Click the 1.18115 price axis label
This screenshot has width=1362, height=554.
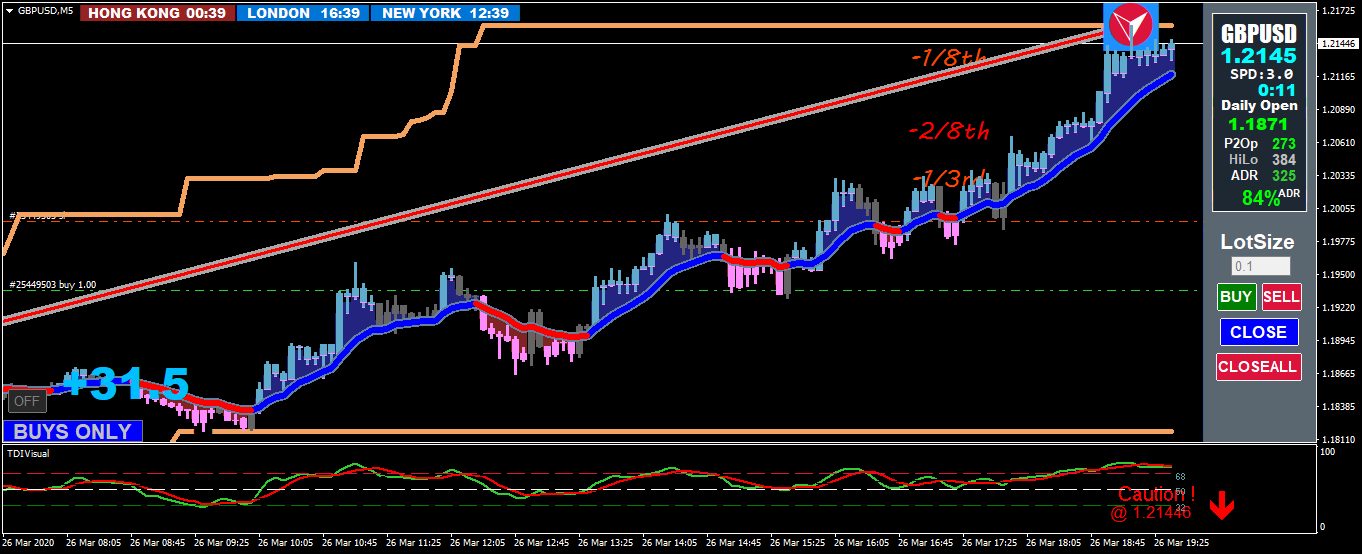click(x=1337, y=439)
